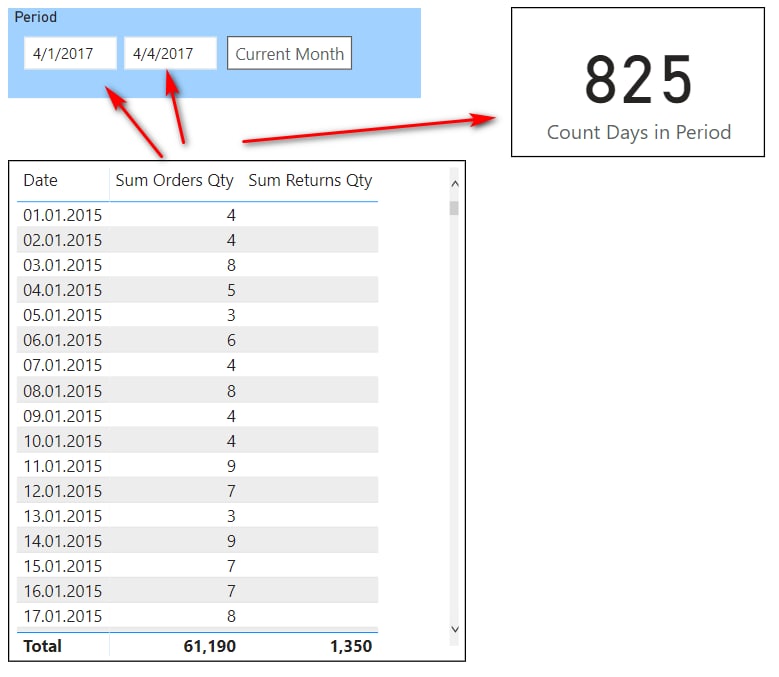Image resolution: width=779 pixels, height=677 pixels.
Task: Sort by the Sum Returns Qty header
Action: pyautogui.click(x=310, y=180)
